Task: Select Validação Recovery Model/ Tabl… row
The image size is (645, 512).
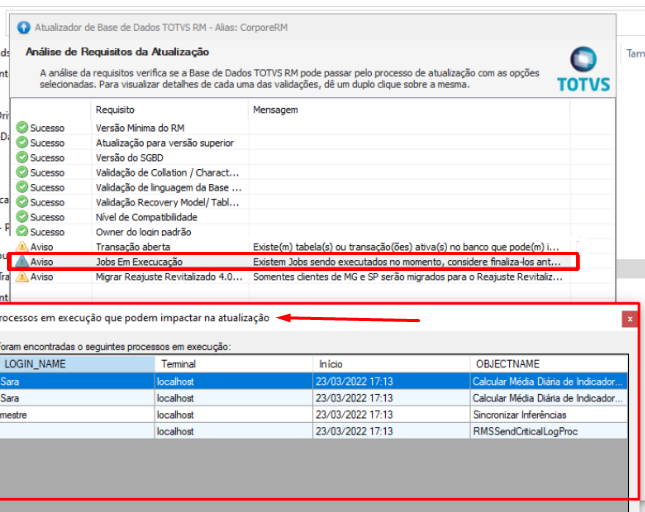Action: point(167,202)
